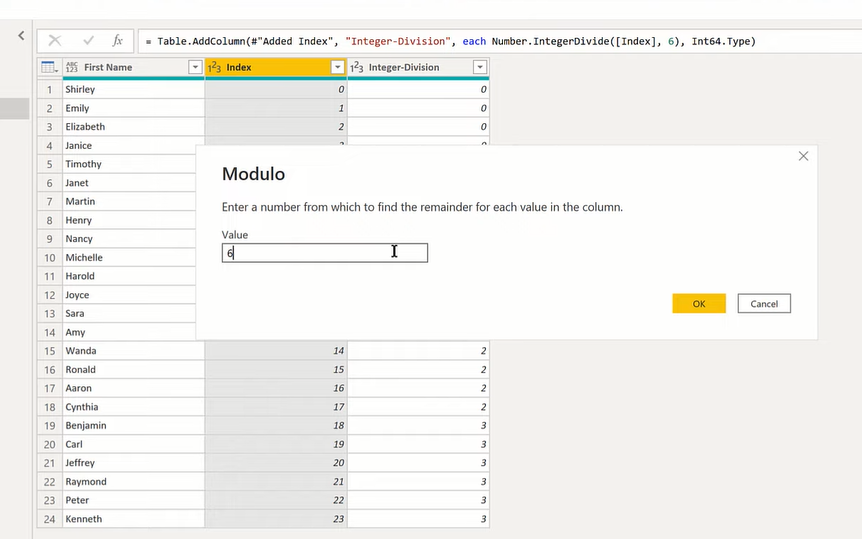Select the cell containing Ronald
Viewport: 862px width, 539px height.
[134, 370]
